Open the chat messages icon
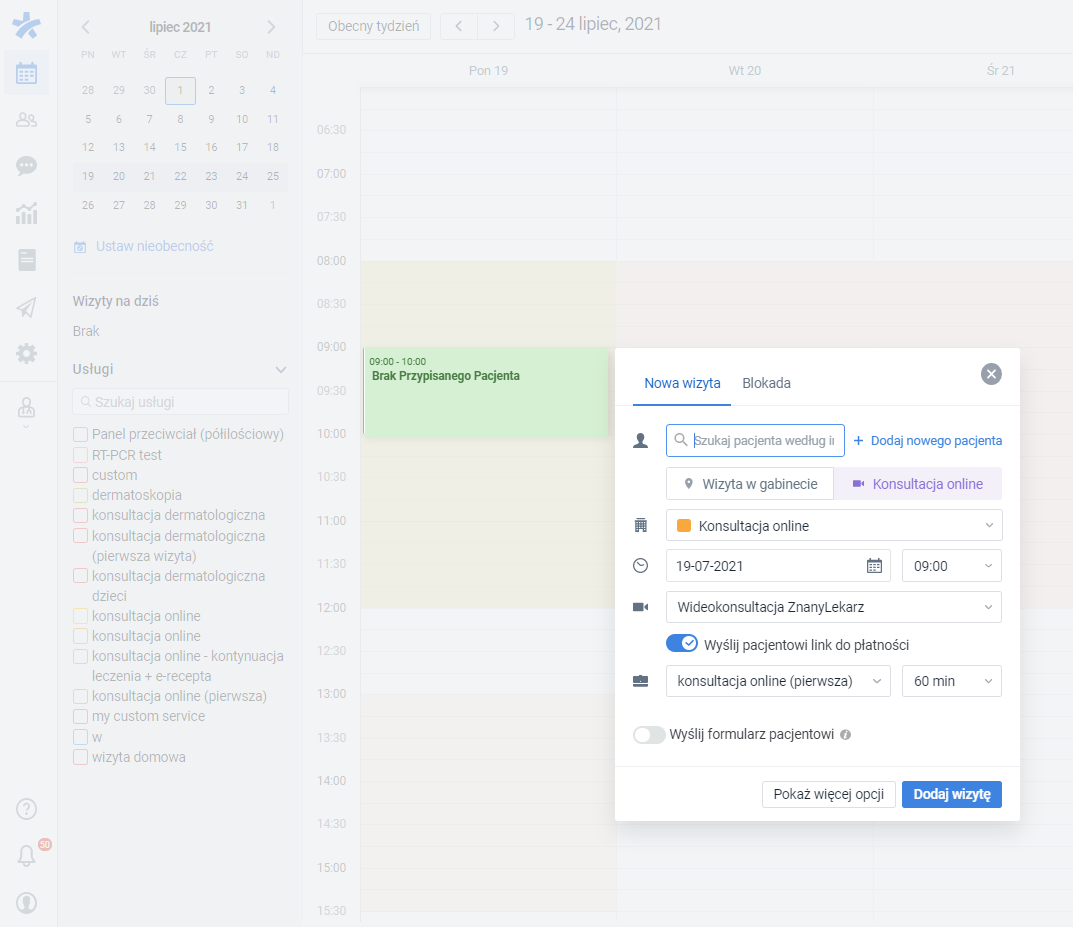 27,166
